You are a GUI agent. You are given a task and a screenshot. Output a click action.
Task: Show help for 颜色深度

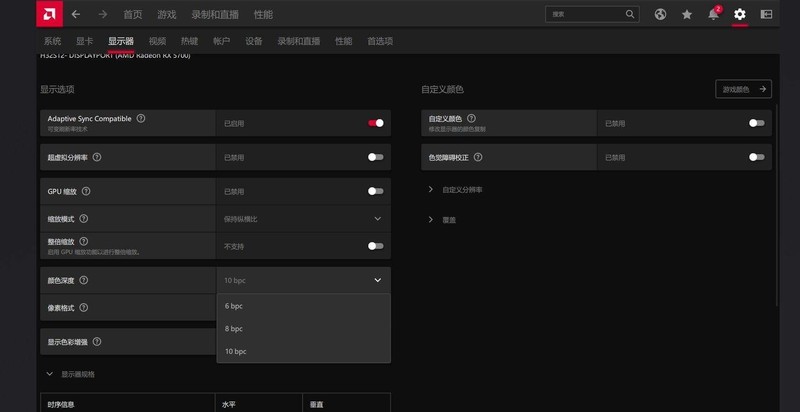84,280
